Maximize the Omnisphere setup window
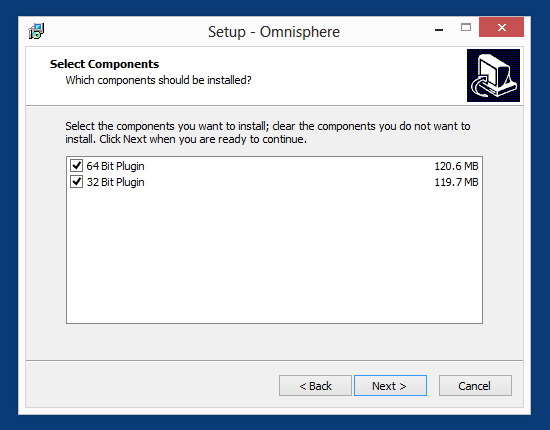The width and height of the screenshot is (550, 430). click(x=466, y=27)
